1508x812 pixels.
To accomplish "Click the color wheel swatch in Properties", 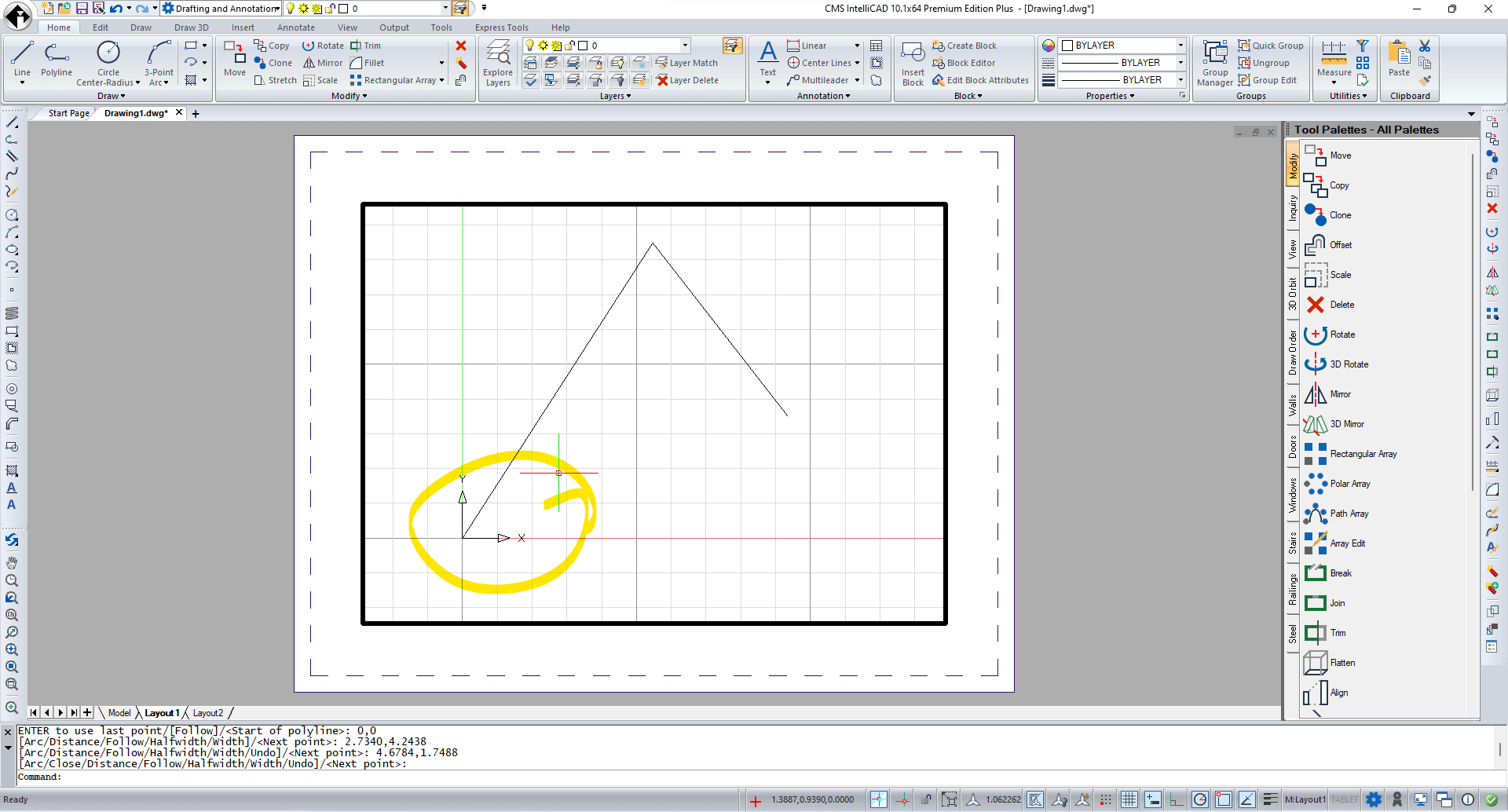I will coord(1049,46).
